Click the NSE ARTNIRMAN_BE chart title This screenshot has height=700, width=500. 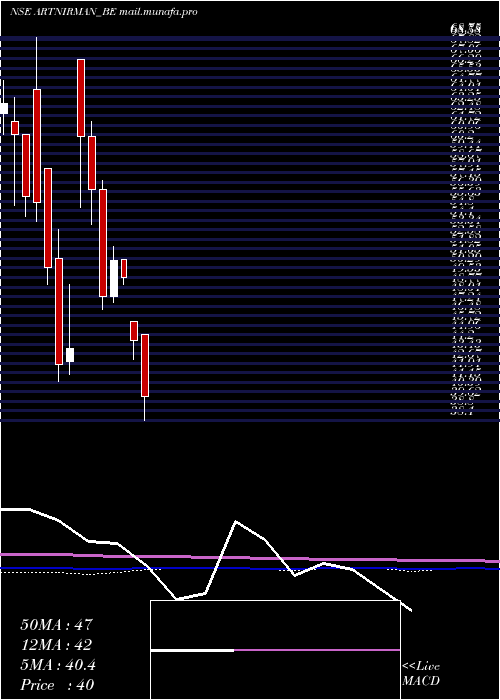coord(104,12)
